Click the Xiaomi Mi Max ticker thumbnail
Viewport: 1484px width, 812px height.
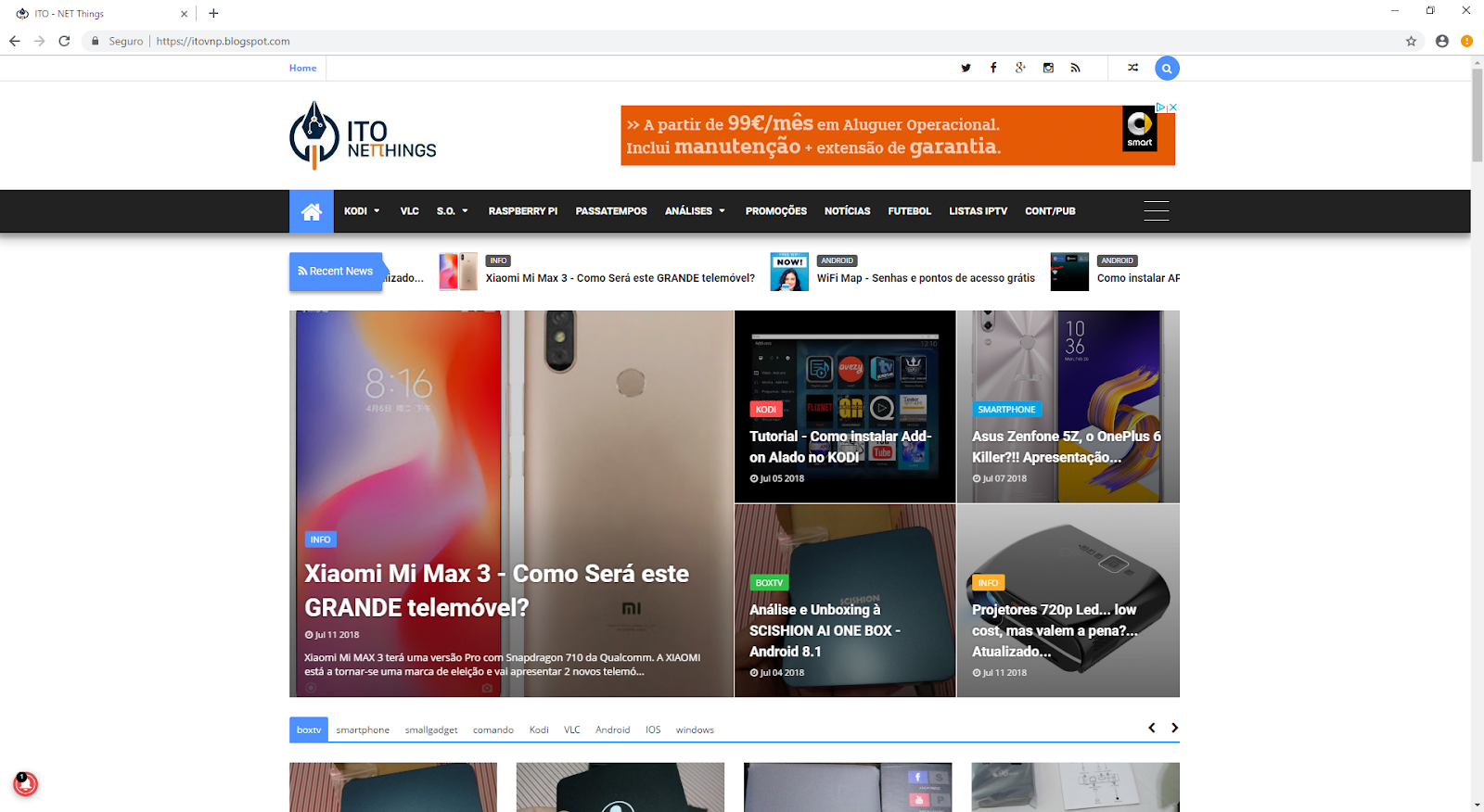pos(458,272)
